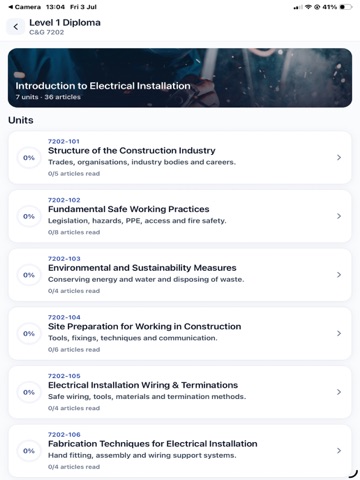Image resolution: width=360 pixels, height=480 pixels.
Task: Expand chevron for Structure of the Construction Industry
Action: click(339, 157)
